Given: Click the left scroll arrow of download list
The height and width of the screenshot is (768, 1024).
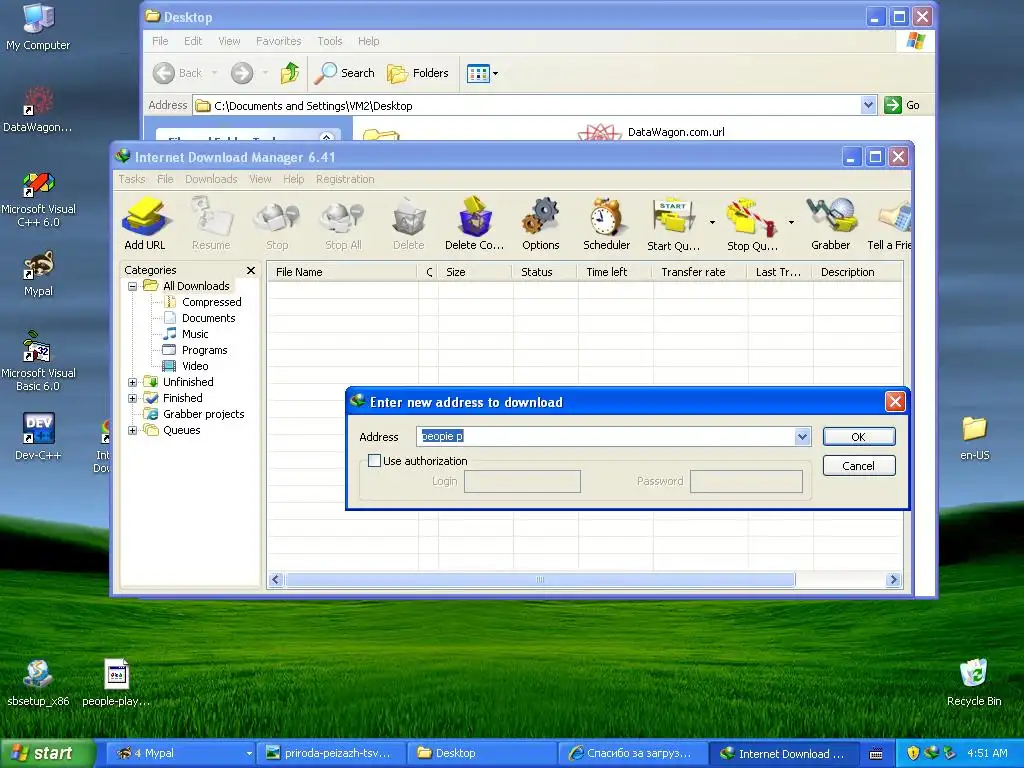Looking at the screenshot, I should coord(276,579).
